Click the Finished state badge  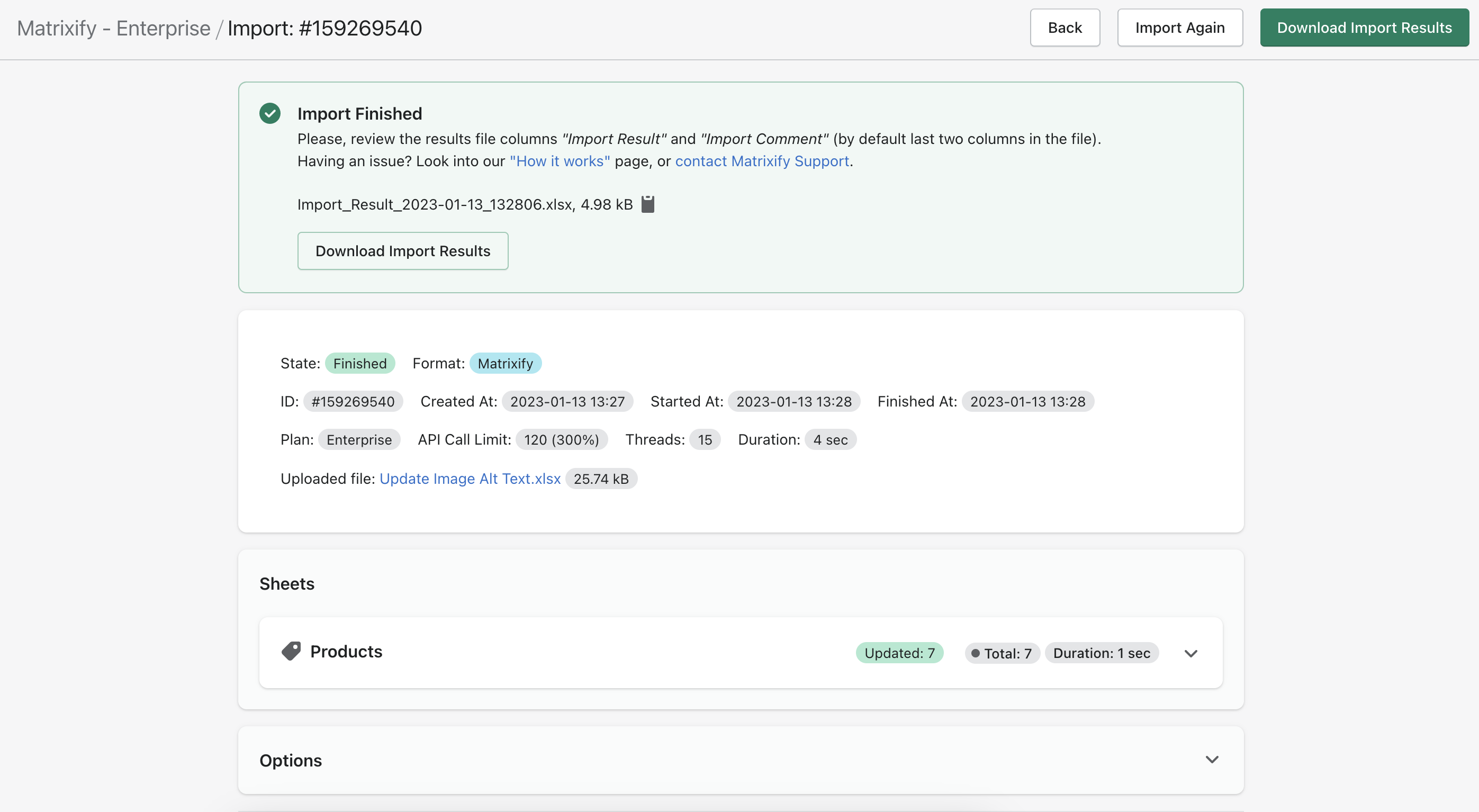pos(359,363)
